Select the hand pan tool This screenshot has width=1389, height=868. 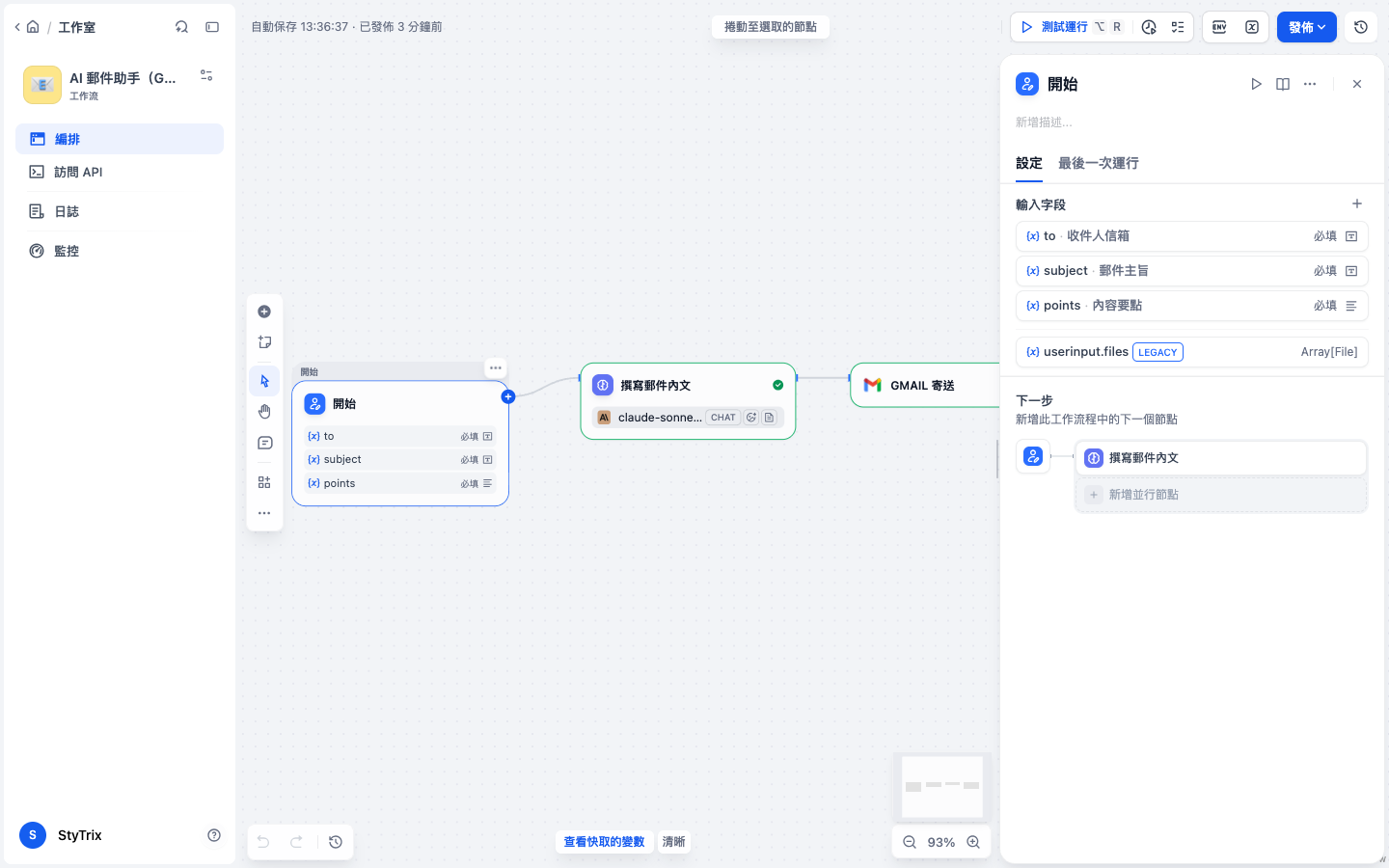tap(264, 412)
